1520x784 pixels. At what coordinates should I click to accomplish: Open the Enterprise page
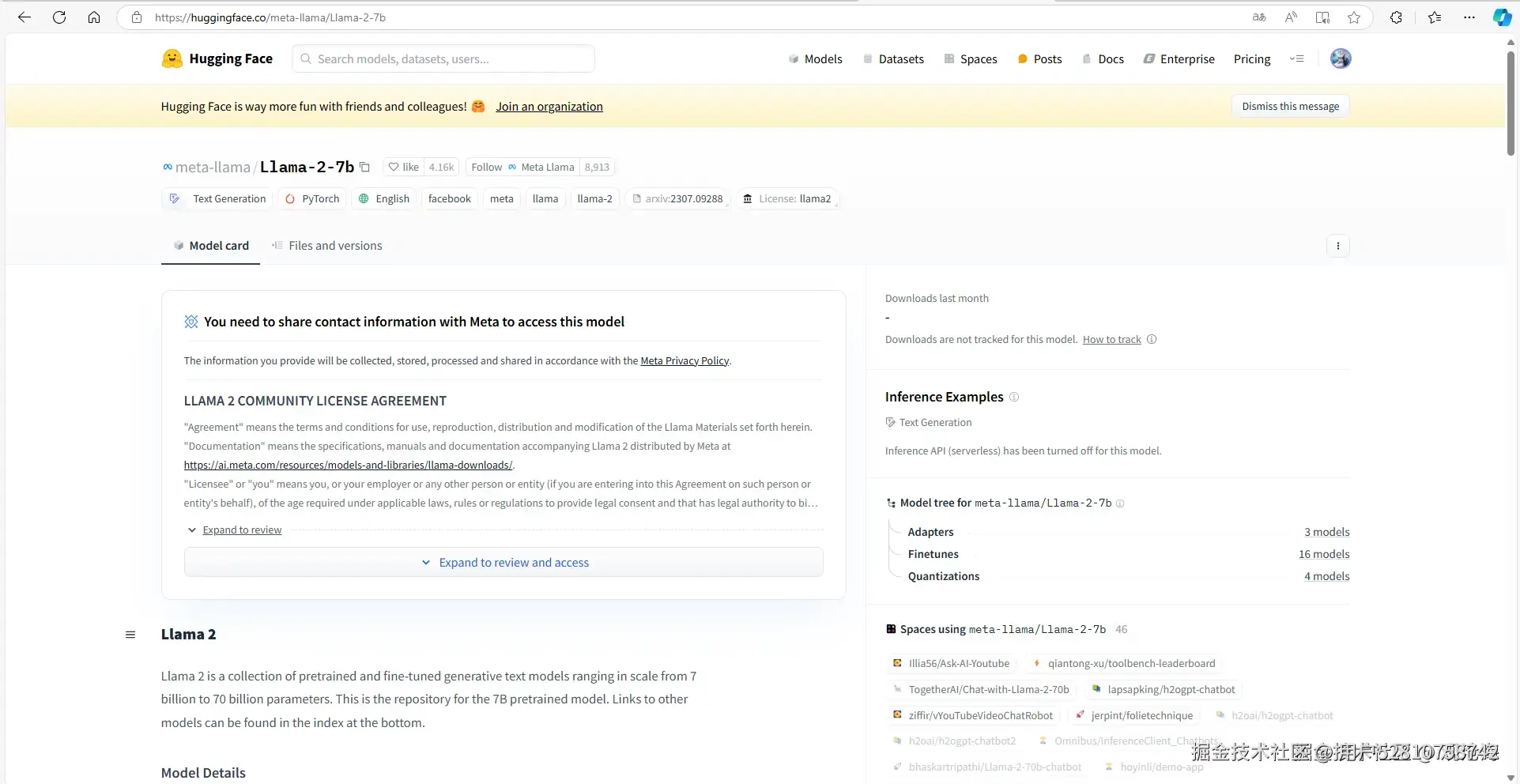1179,59
